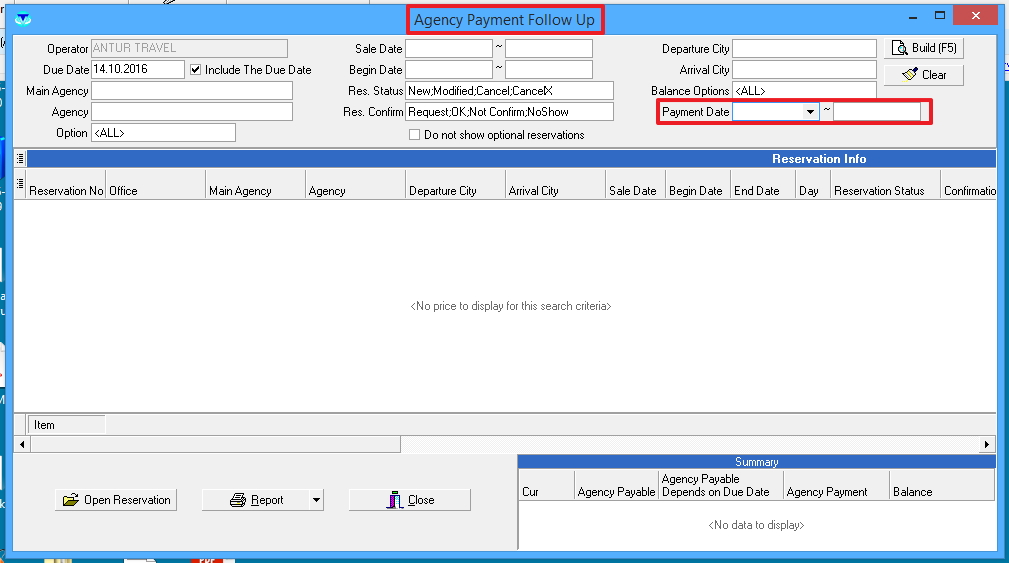1009x563 pixels.
Task: Expand the Payment Date start dropdown
Action: pyautogui.click(x=810, y=112)
